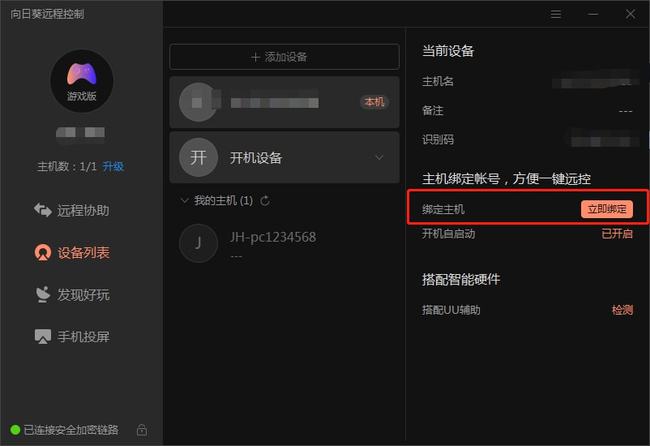Image resolution: width=650 pixels, height=446 pixels.
Task: Select the local device marked 本机
Action: click(284, 102)
